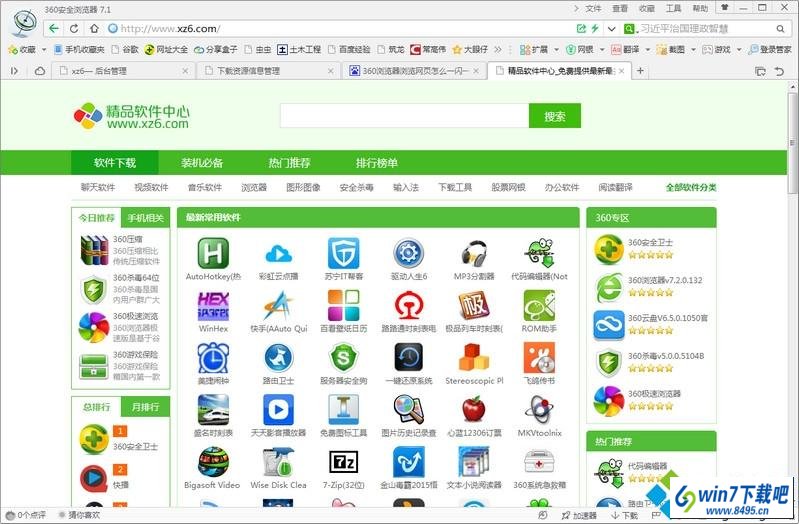Click the MKVtoolnix software icon
This screenshot has width=799, height=524.
point(539,409)
